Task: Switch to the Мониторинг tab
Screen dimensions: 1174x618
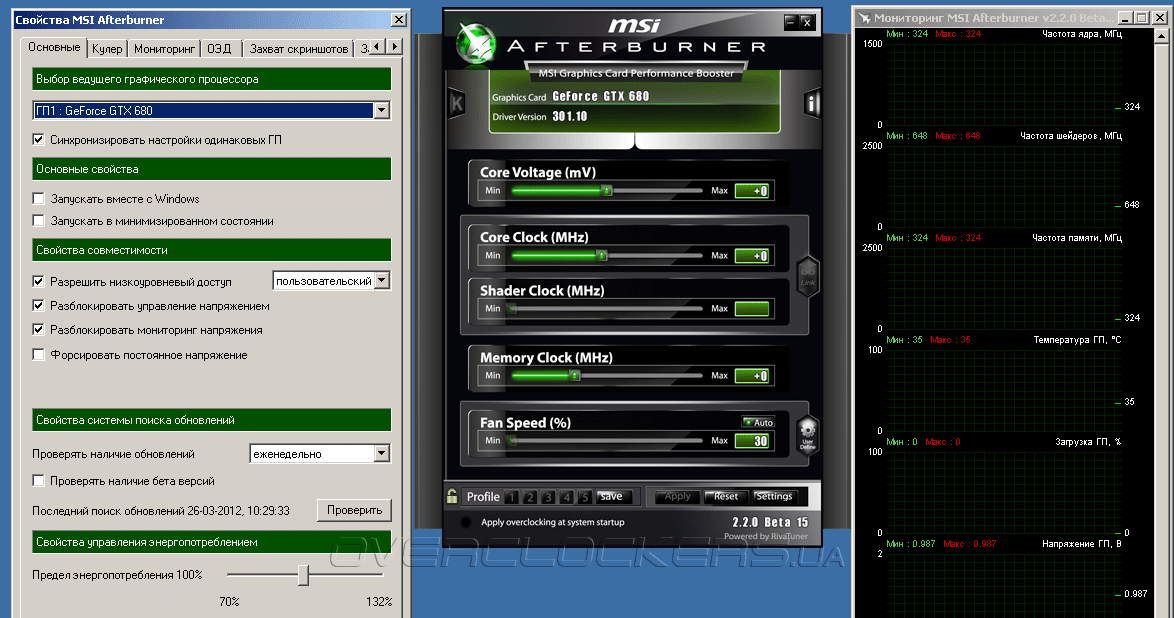Action: tap(164, 49)
